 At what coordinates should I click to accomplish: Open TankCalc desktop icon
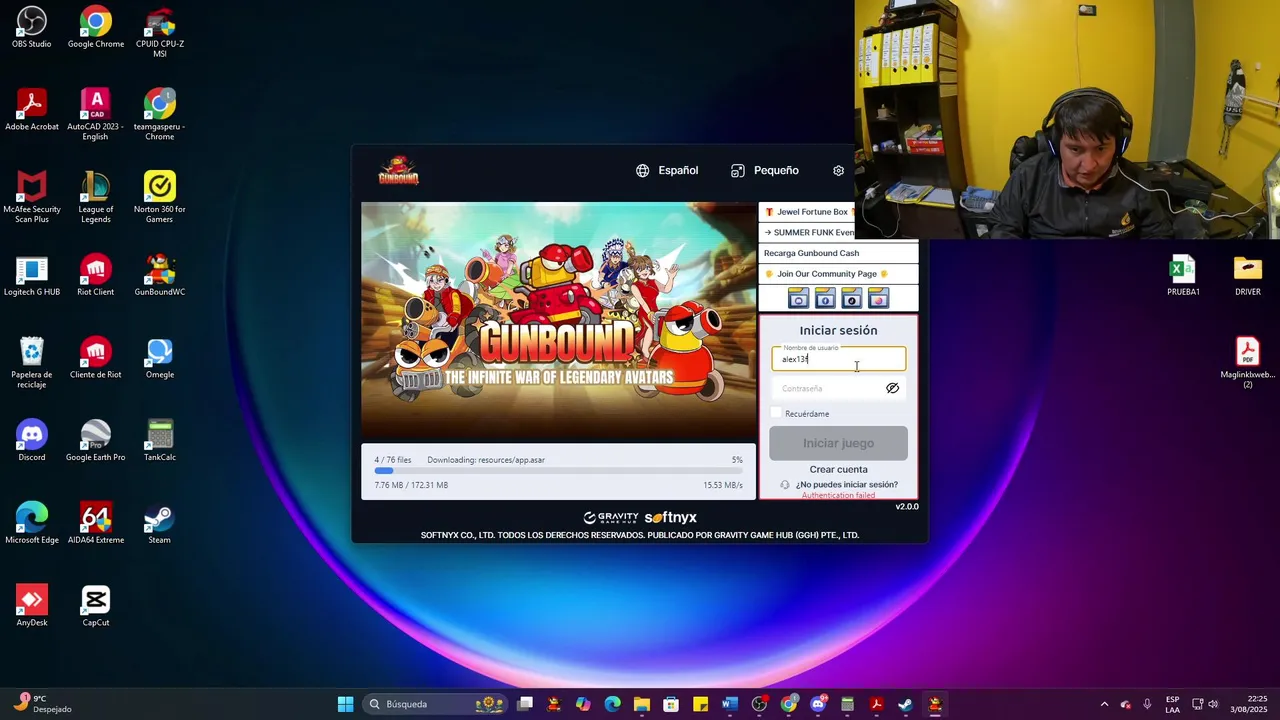160,441
